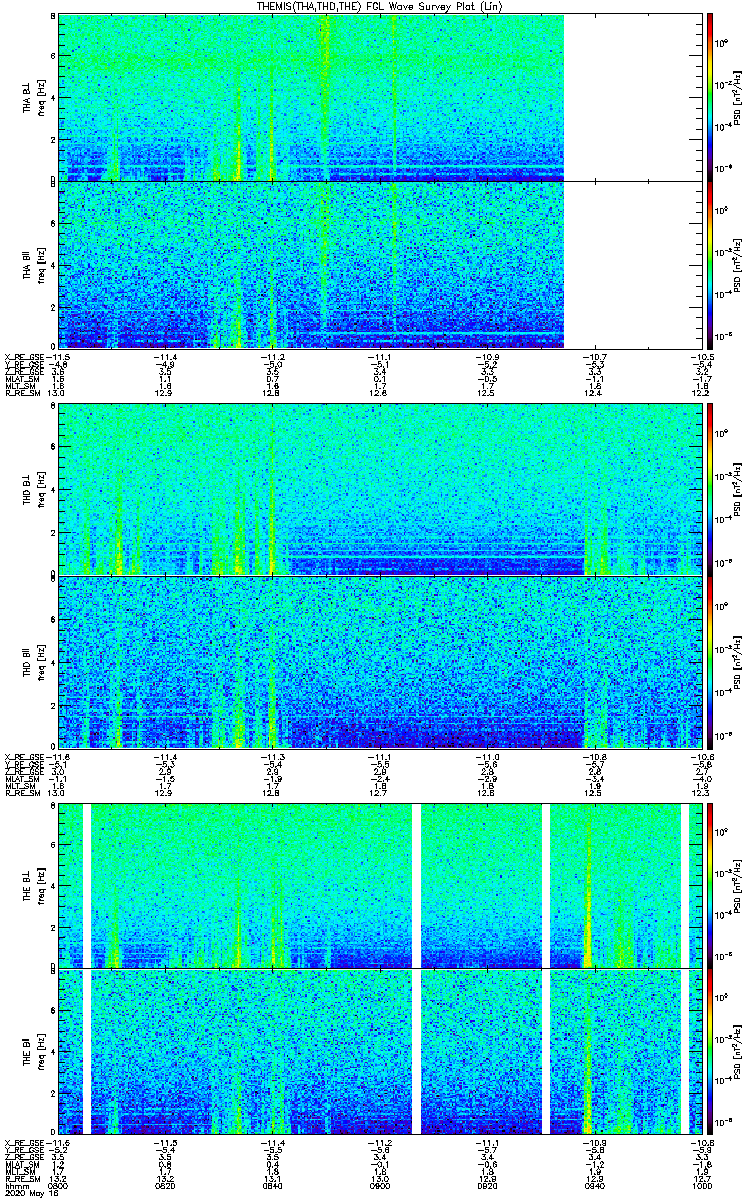Viewport: 750px width, 1200px height.
Task: Select the THE B∥ spectrogram panel
Action: (x=380, y=1052)
